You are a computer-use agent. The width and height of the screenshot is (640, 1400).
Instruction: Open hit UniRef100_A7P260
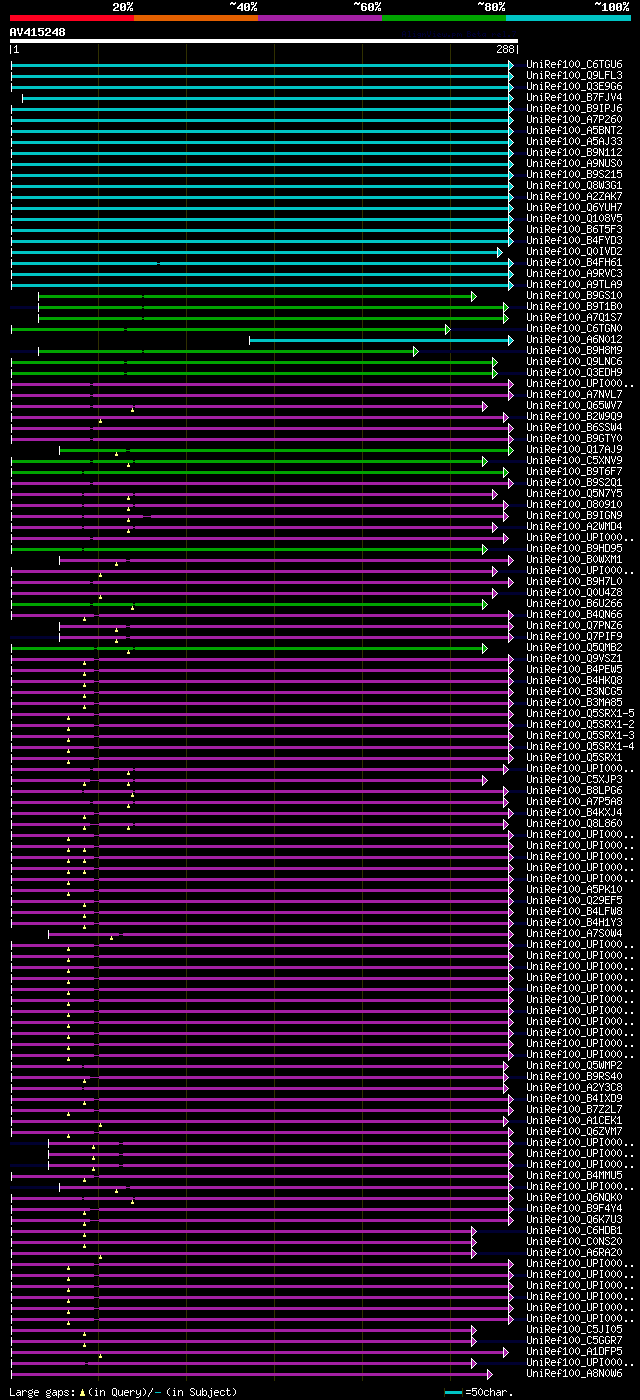pyautogui.click(x=574, y=119)
